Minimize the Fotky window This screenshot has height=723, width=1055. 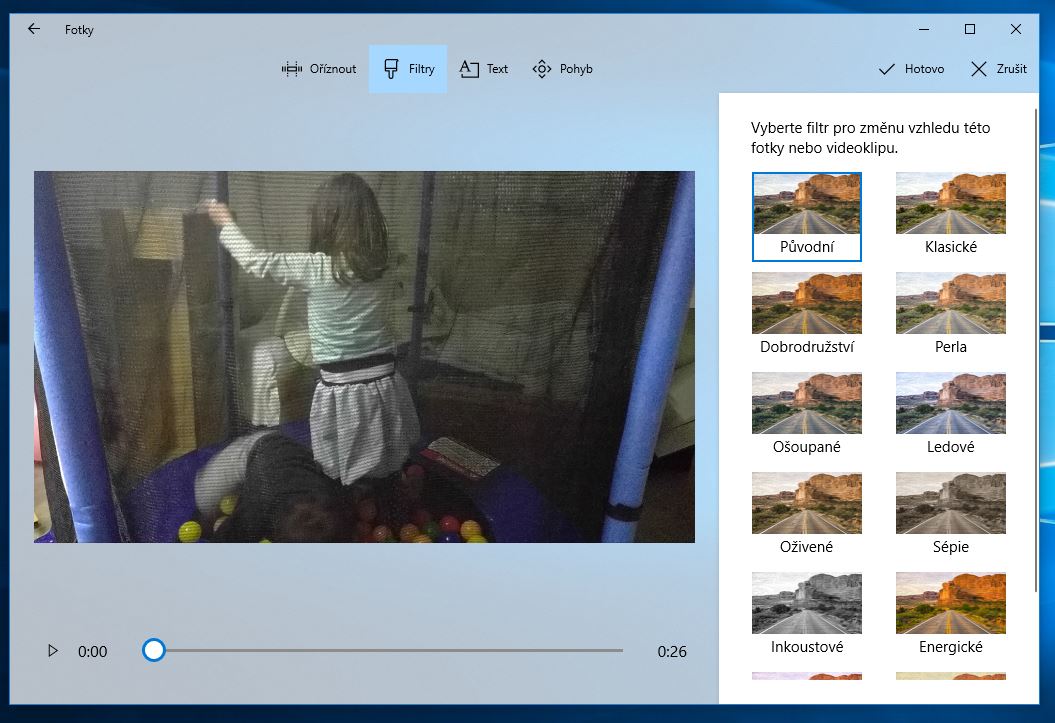click(x=924, y=29)
